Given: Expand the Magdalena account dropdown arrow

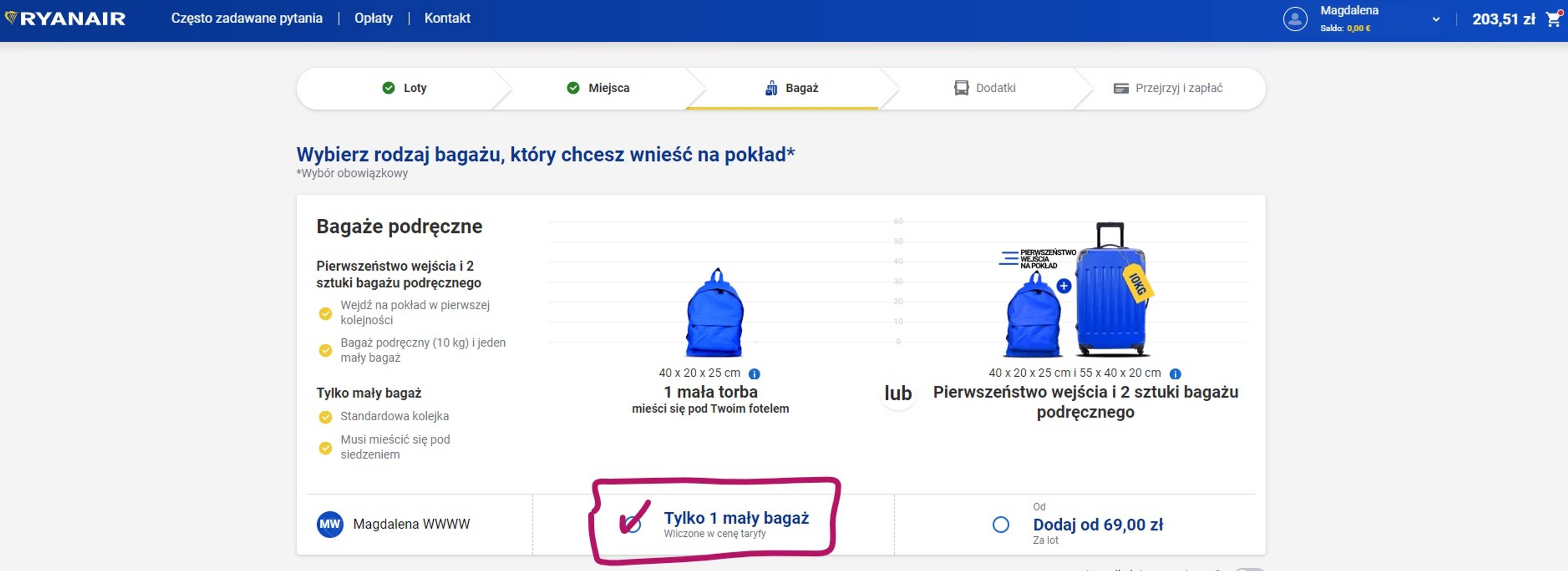Looking at the screenshot, I should (1436, 20).
